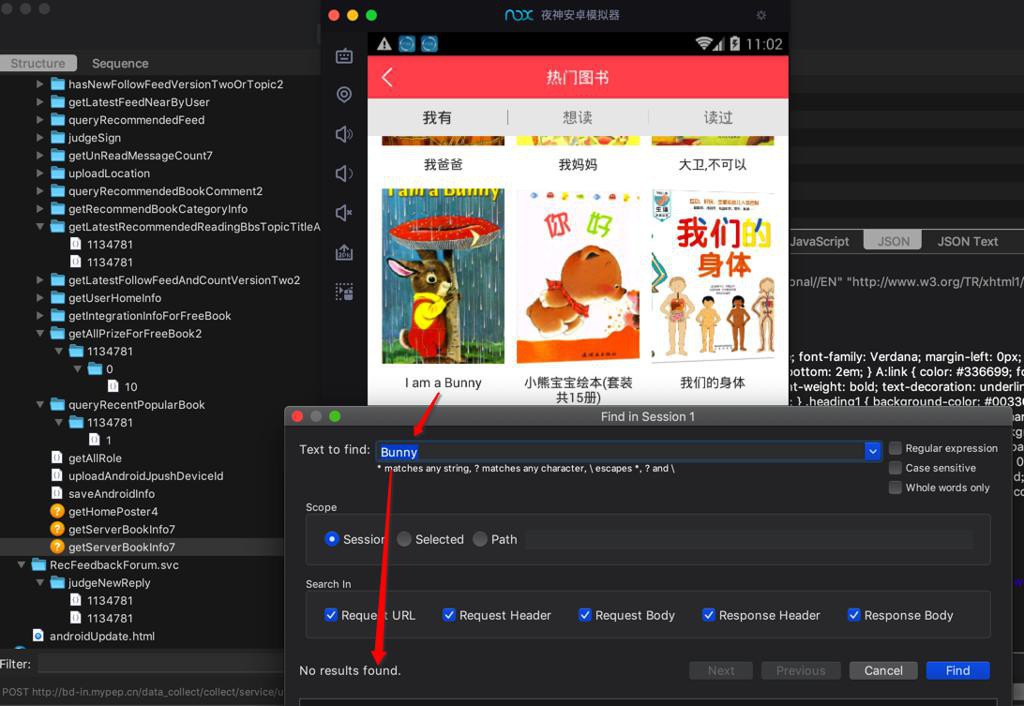Tap the 小熊宝宝绘本 book cover
This screenshot has height=706, width=1024.
click(x=578, y=276)
